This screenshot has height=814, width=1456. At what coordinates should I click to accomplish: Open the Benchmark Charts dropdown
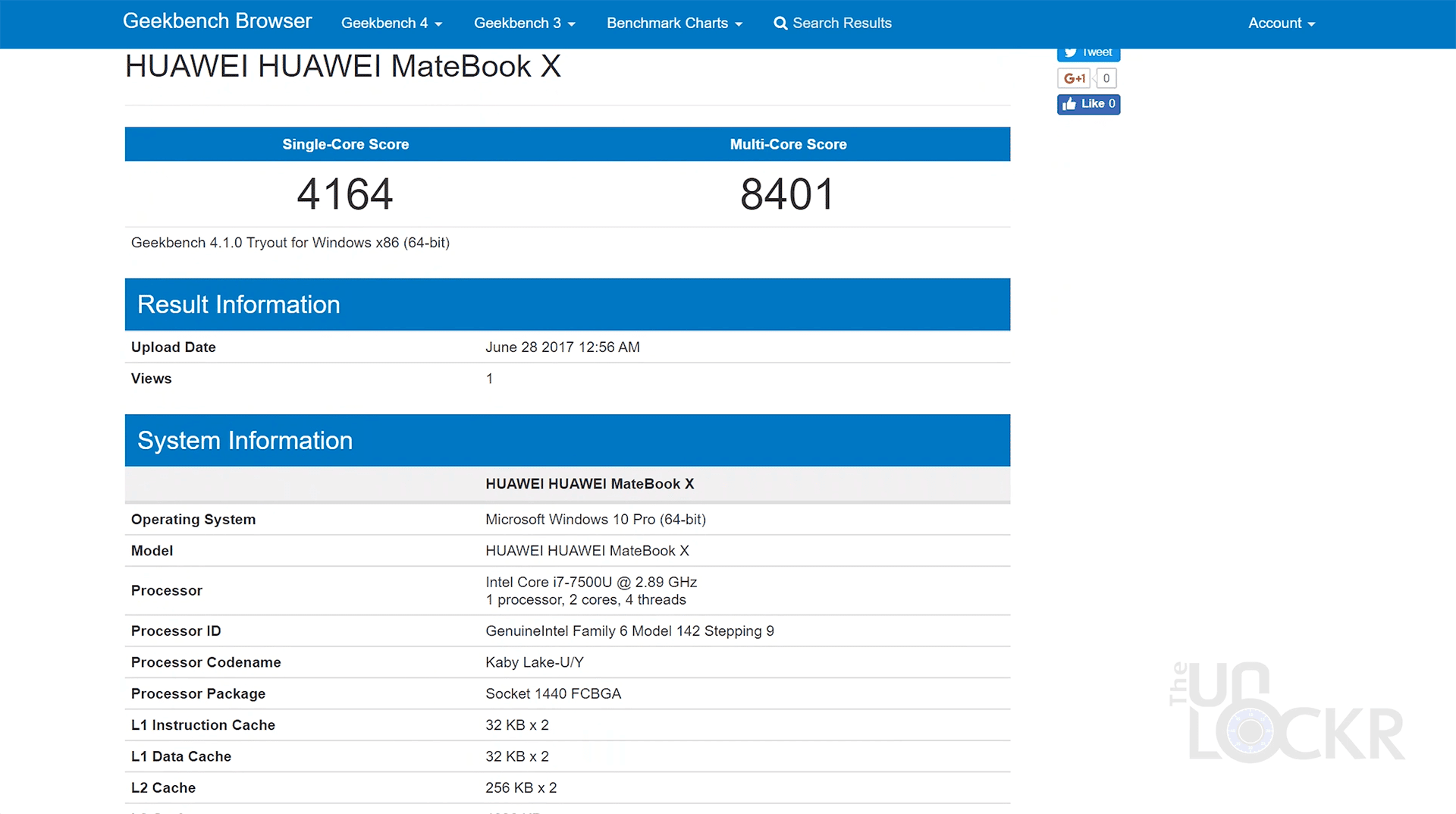[674, 24]
